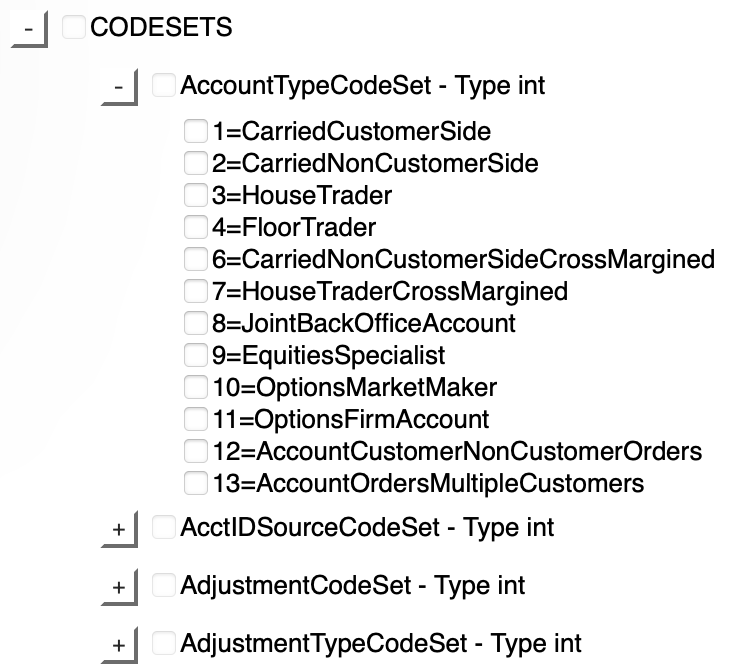Collapse the AccountTypeCodeSet node

[120, 88]
